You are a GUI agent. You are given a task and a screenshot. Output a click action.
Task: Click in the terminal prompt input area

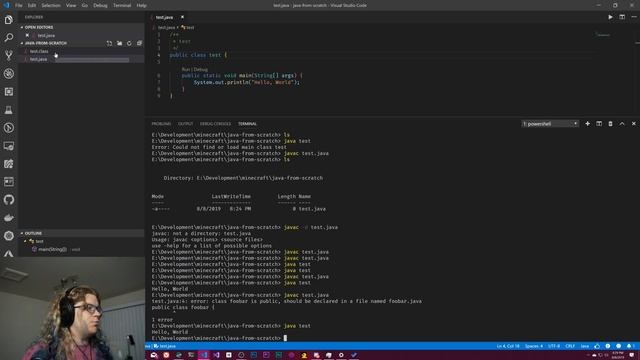285,338
